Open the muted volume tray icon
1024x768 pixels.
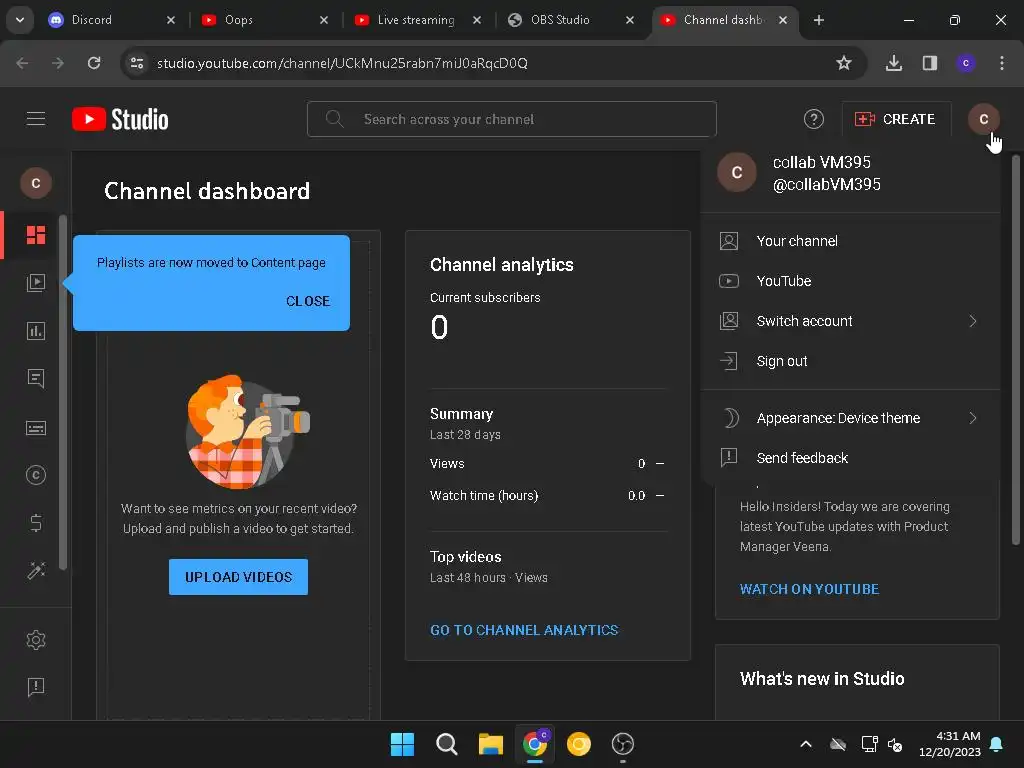point(895,744)
